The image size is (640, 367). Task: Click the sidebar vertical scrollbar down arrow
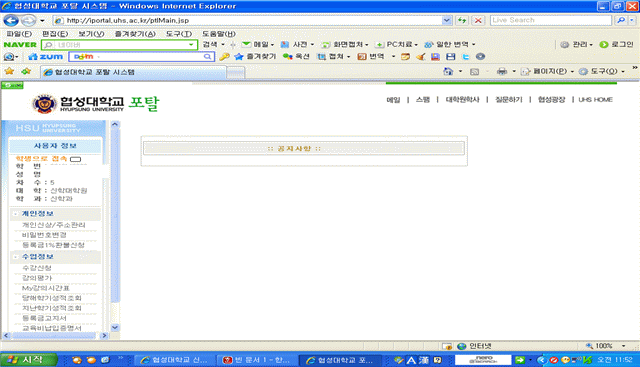point(115,327)
